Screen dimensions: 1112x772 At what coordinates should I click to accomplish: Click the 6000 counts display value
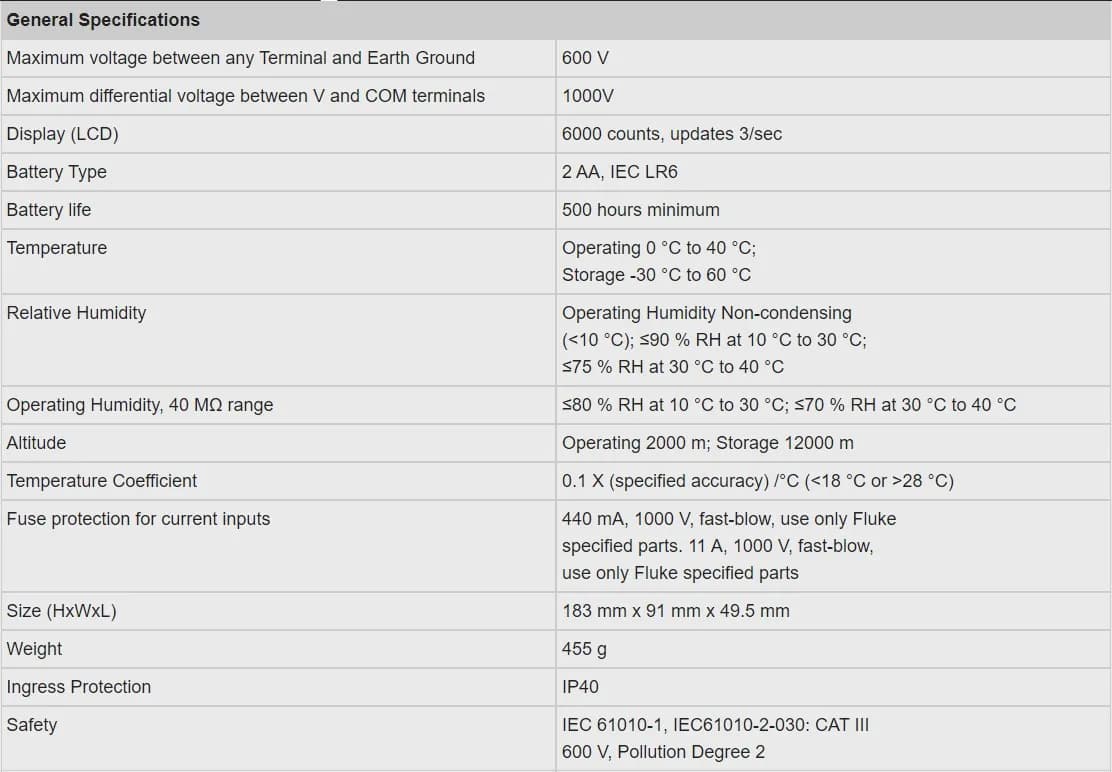[671, 134]
